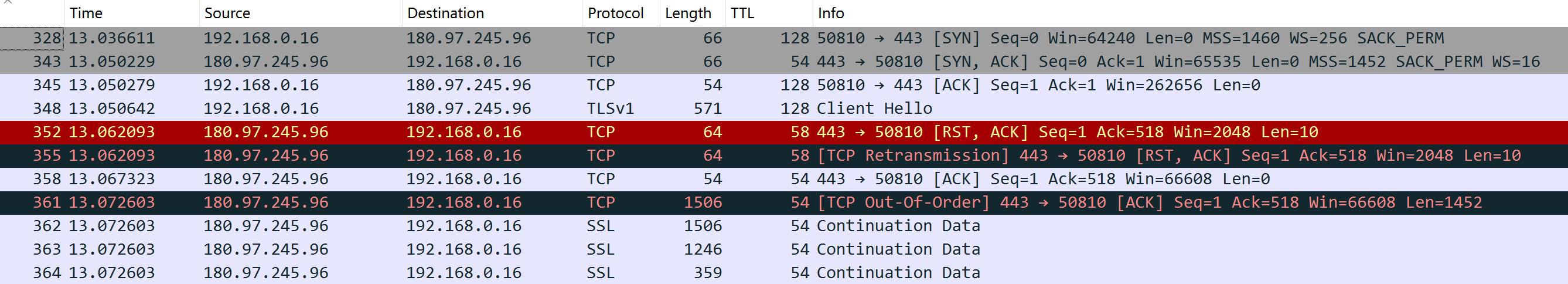This screenshot has width=1568, height=284.
Task: Click the source IP cell of packet 364
Action: (x=265, y=272)
